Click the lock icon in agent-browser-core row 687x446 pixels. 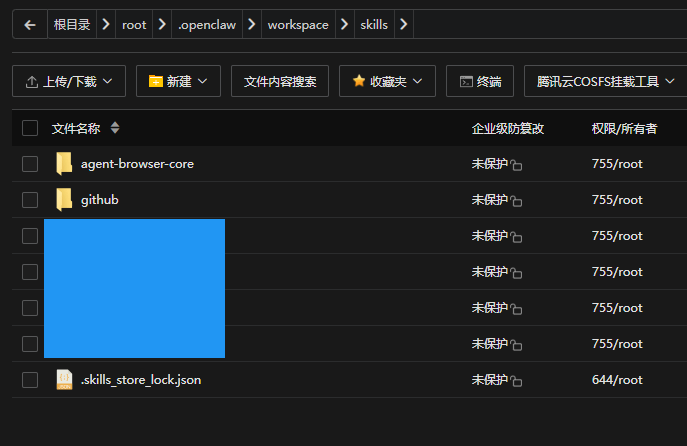coord(517,164)
